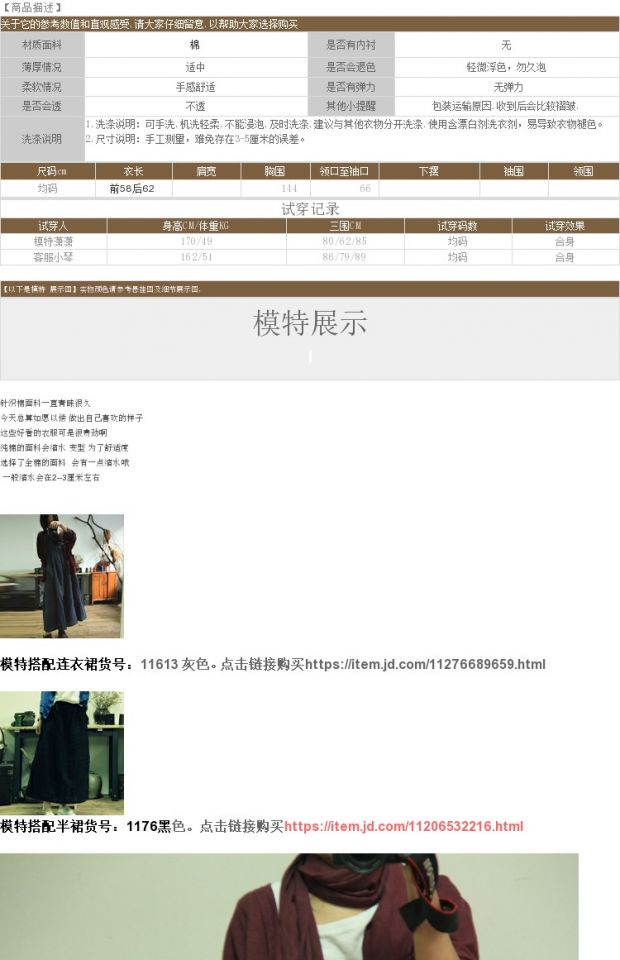Viewport: 620px width, 960px height.
Task: Open the red jd.com link for skirt 1176
Action: coord(403,826)
